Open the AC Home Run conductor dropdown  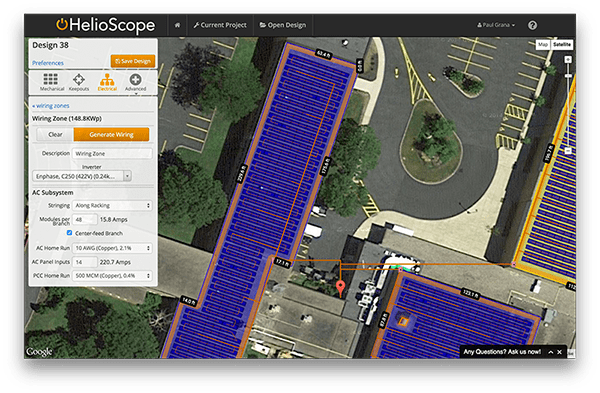click(x=112, y=248)
